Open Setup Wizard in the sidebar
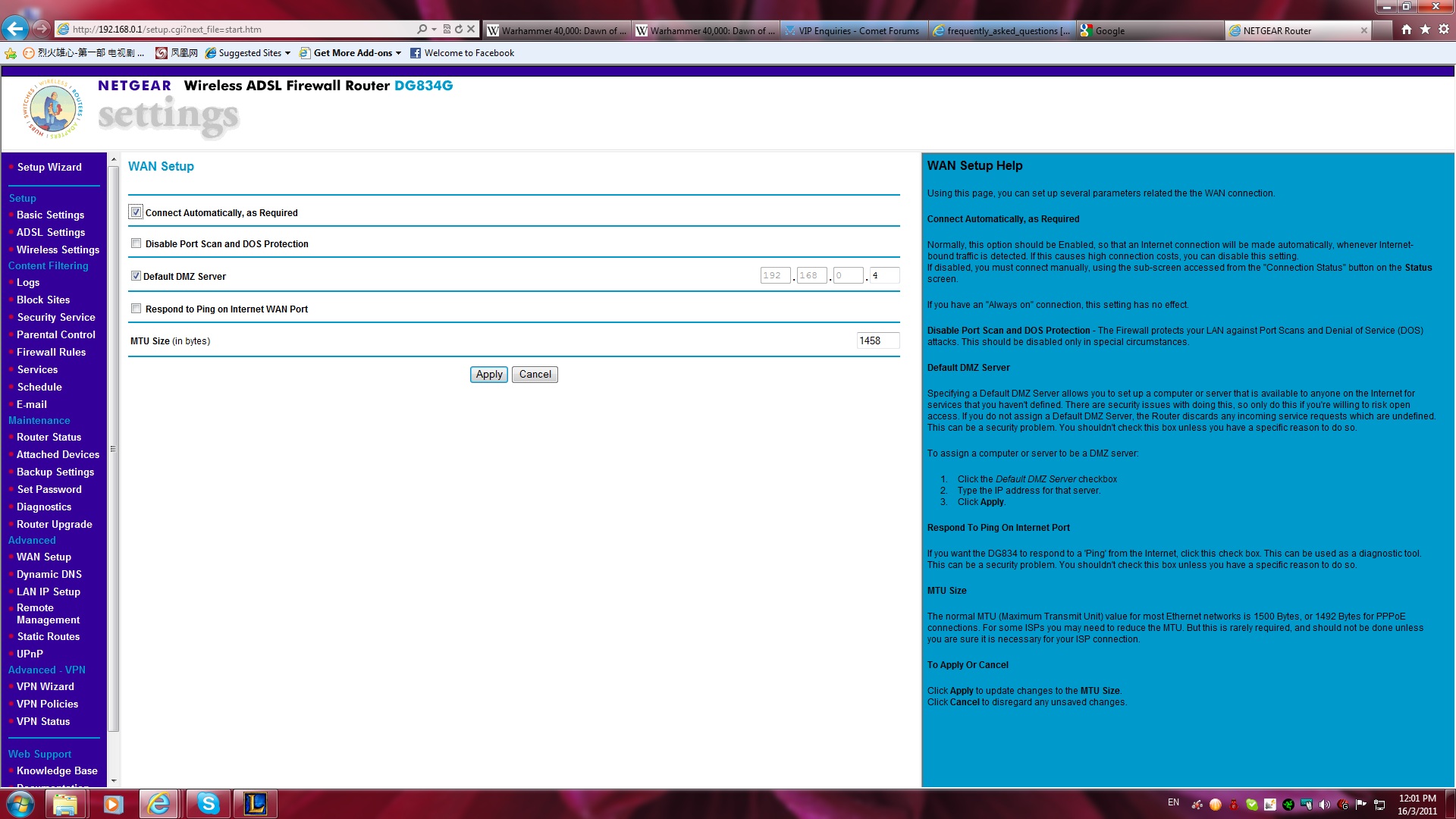The height and width of the screenshot is (819, 1456). [x=49, y=167]
